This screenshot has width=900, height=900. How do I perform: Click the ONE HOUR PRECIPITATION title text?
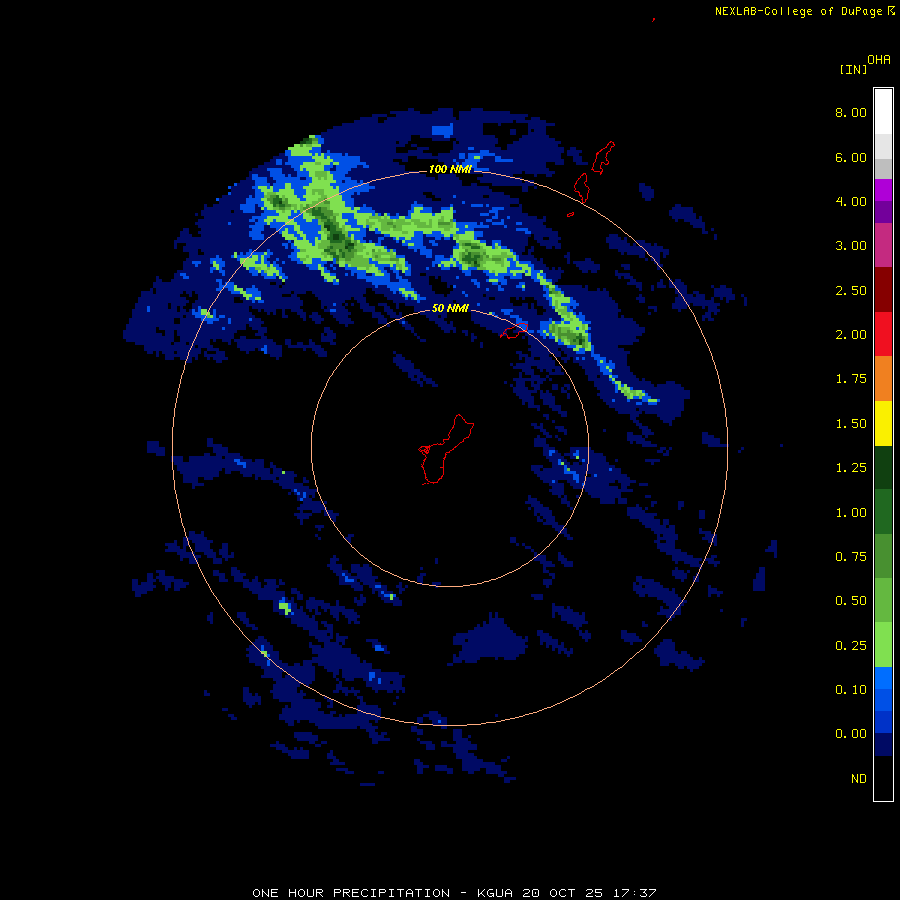pos(351,893)
